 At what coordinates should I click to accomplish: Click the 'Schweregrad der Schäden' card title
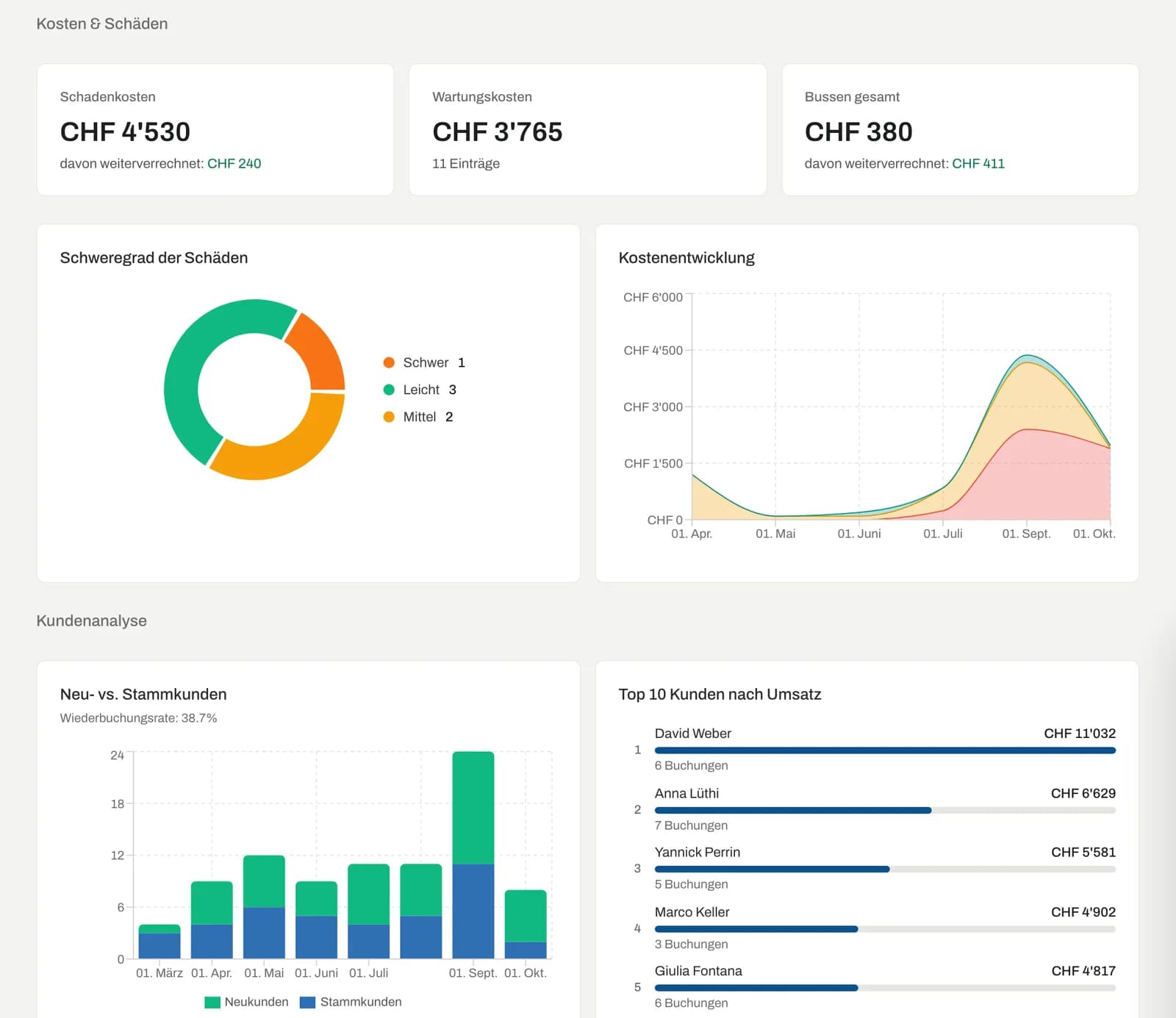click(x=154, y=258)
